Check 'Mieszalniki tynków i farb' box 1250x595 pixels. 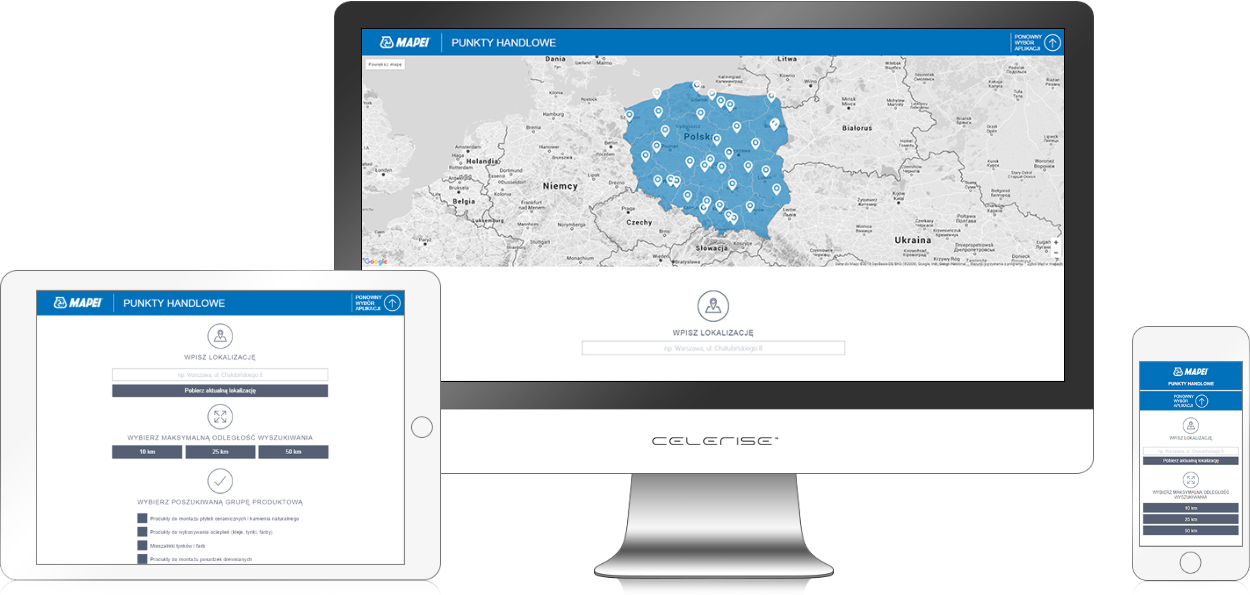[142, 546]
